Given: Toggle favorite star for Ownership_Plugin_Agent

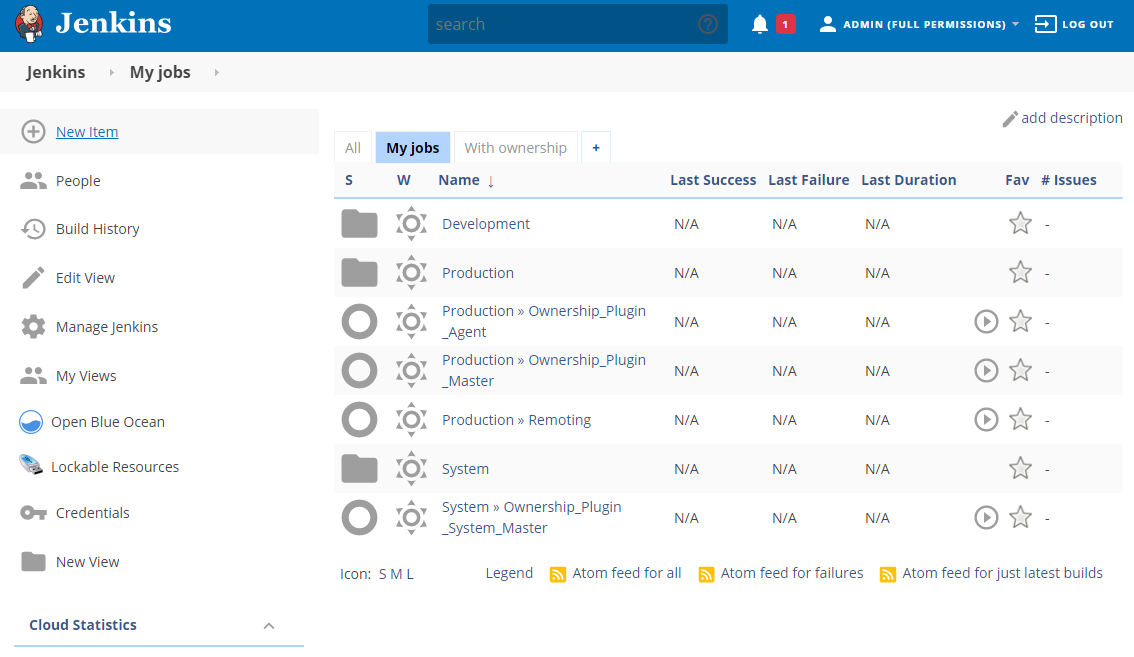Looking at the screenshot, I should point(1020,321).
